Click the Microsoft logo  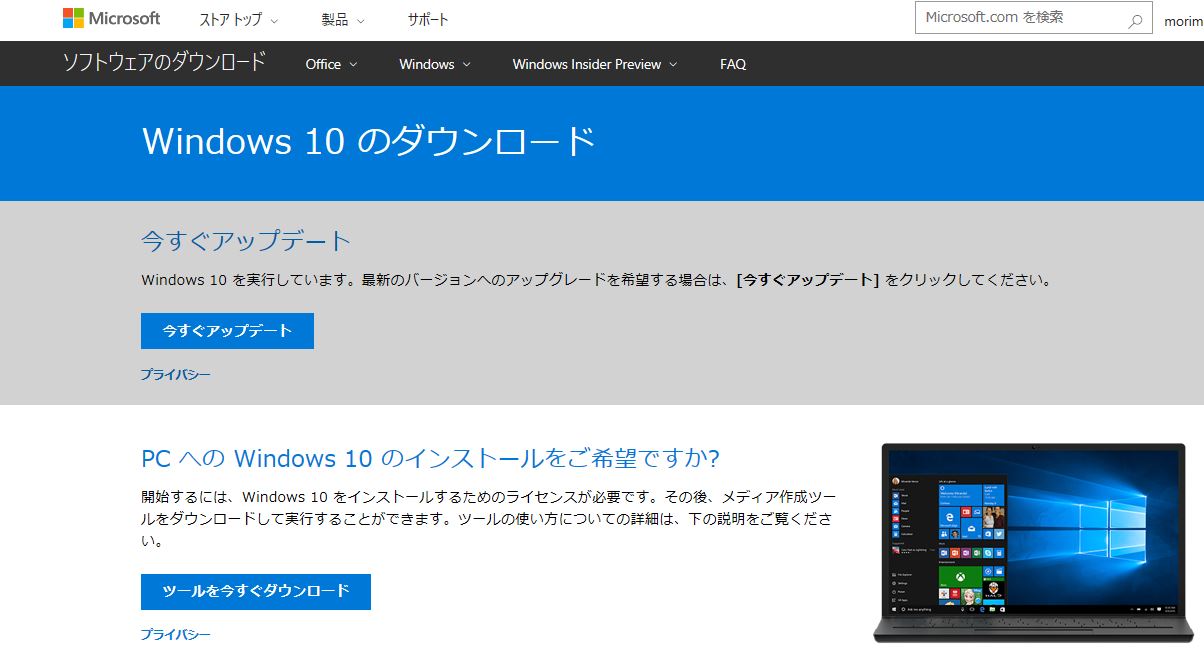point(111,18)
